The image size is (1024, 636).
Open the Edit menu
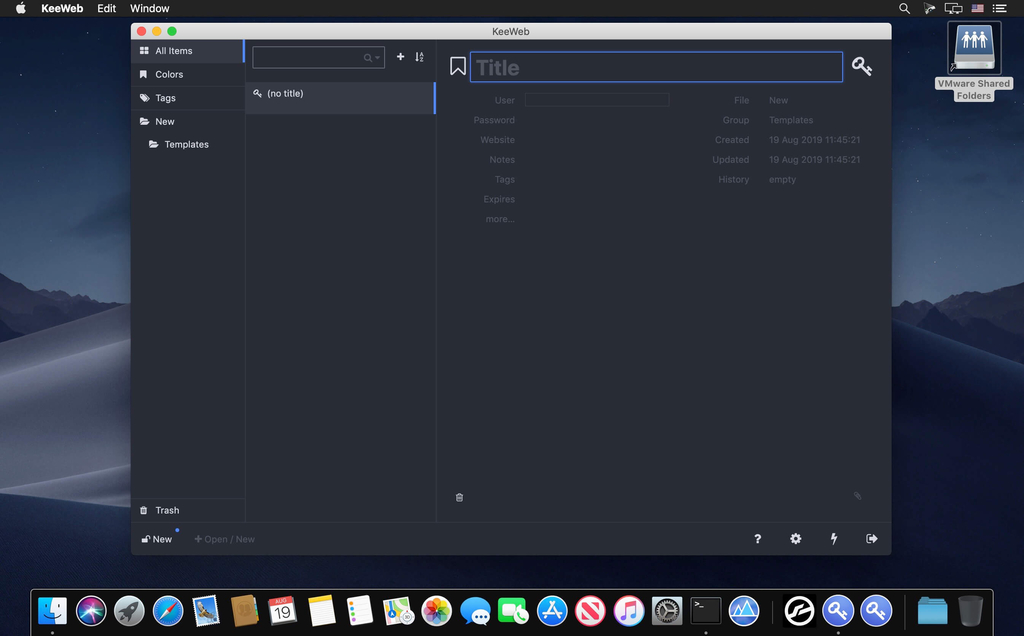tap(106, 8)
